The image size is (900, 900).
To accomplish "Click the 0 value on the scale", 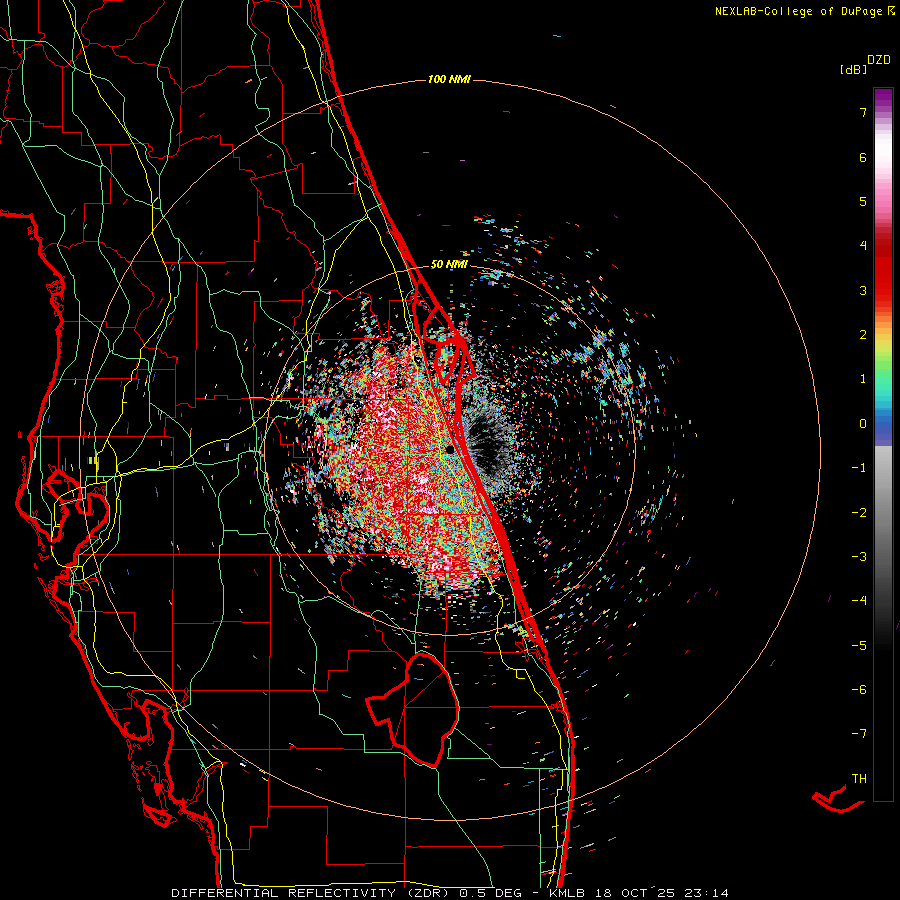I will point(863,424).
